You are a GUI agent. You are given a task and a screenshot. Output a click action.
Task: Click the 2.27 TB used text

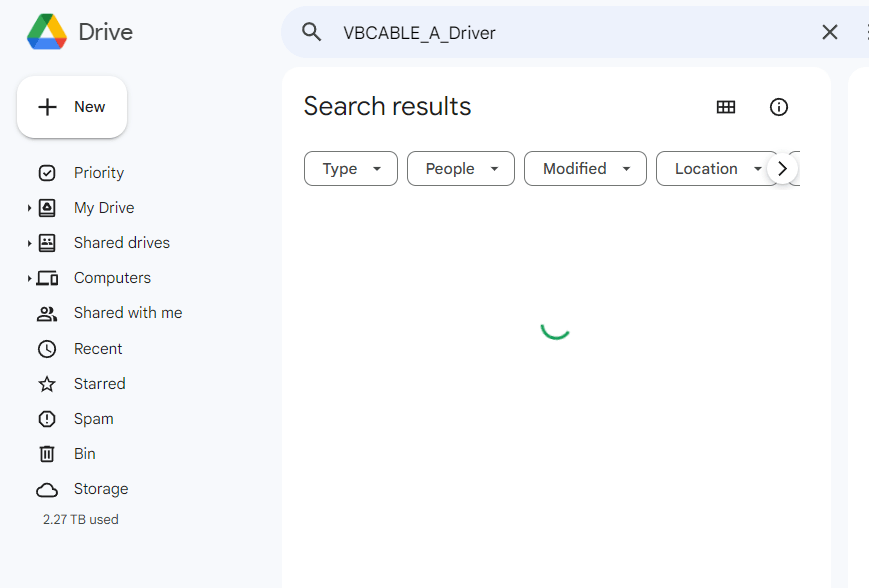point(81,519)
